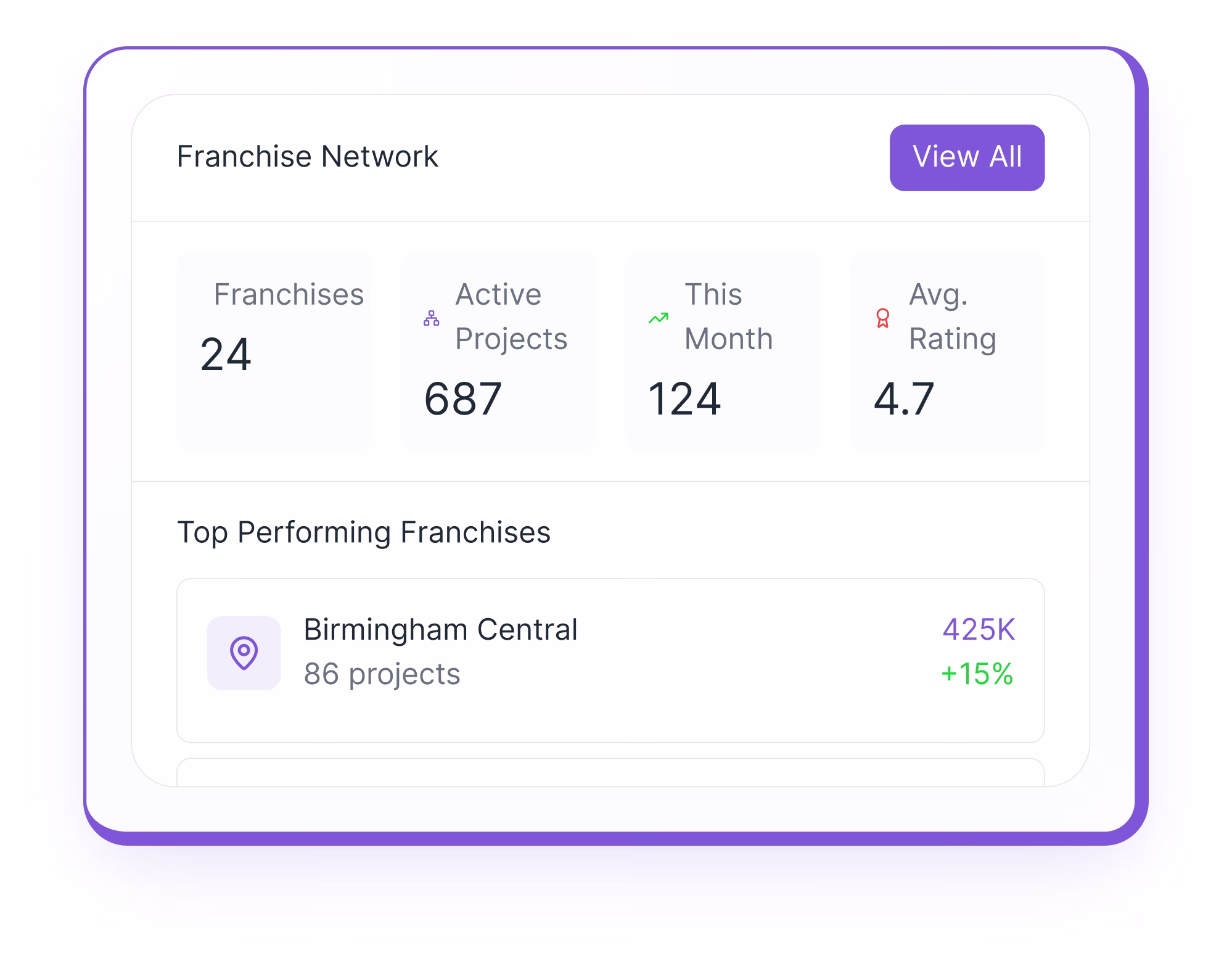
Task: Open the View All button
Action: tap(967, 157)
